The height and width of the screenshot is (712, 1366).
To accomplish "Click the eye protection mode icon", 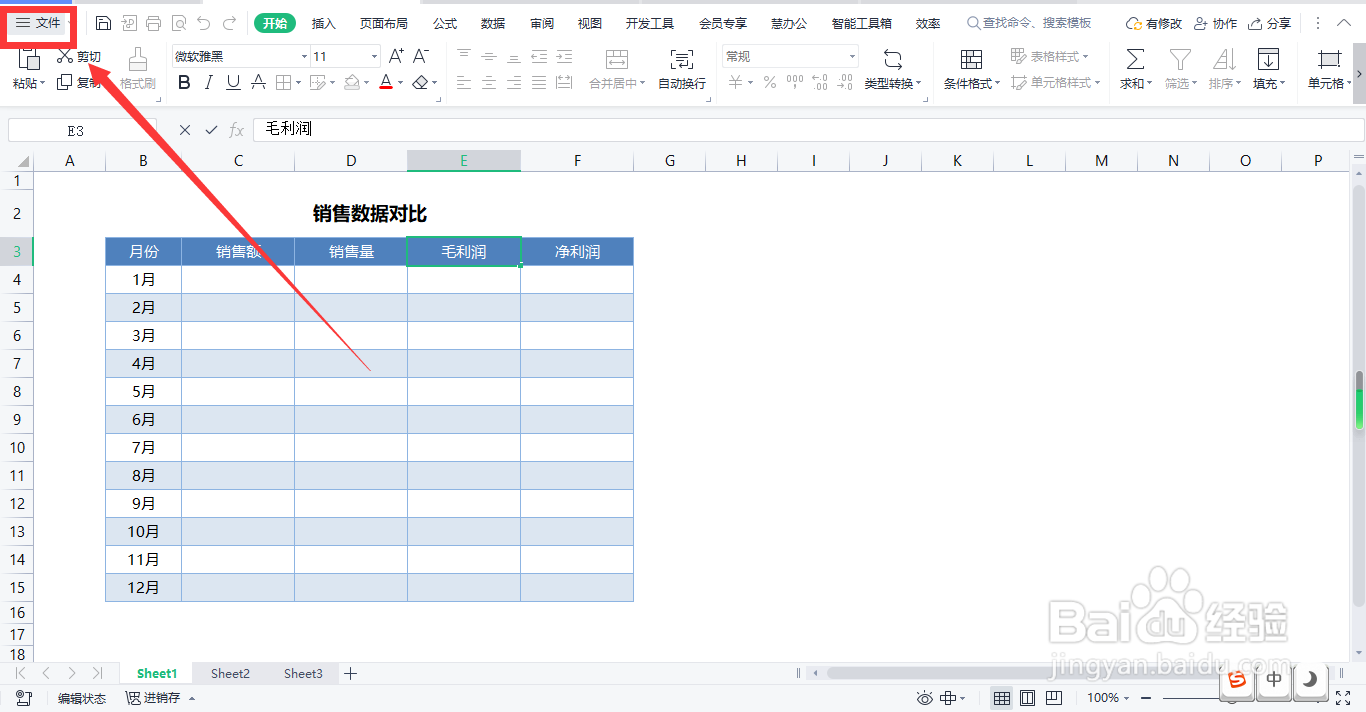I will coord(925,698).
